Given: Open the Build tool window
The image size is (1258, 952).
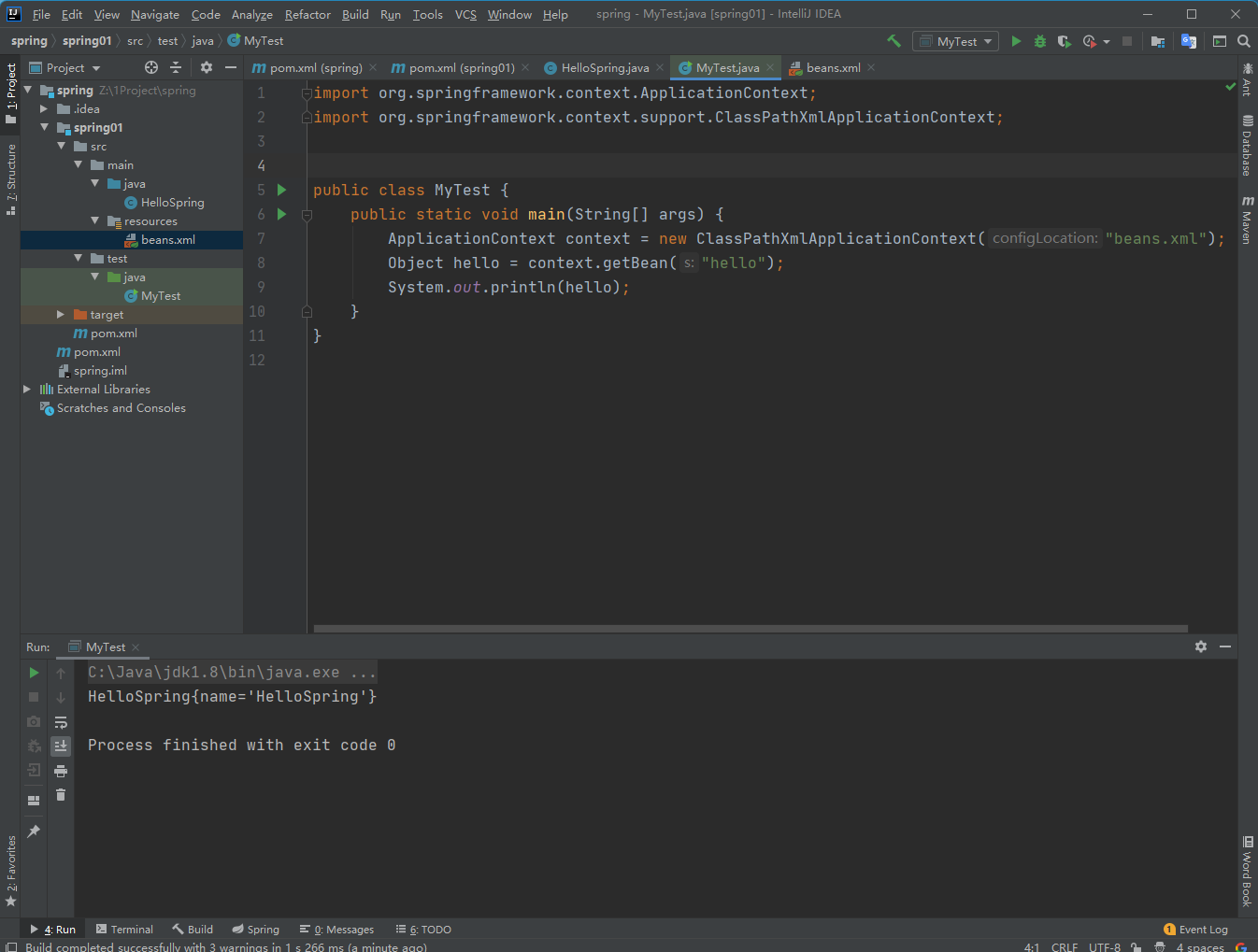Looking at the screenshot, I should tap(193, 930).
